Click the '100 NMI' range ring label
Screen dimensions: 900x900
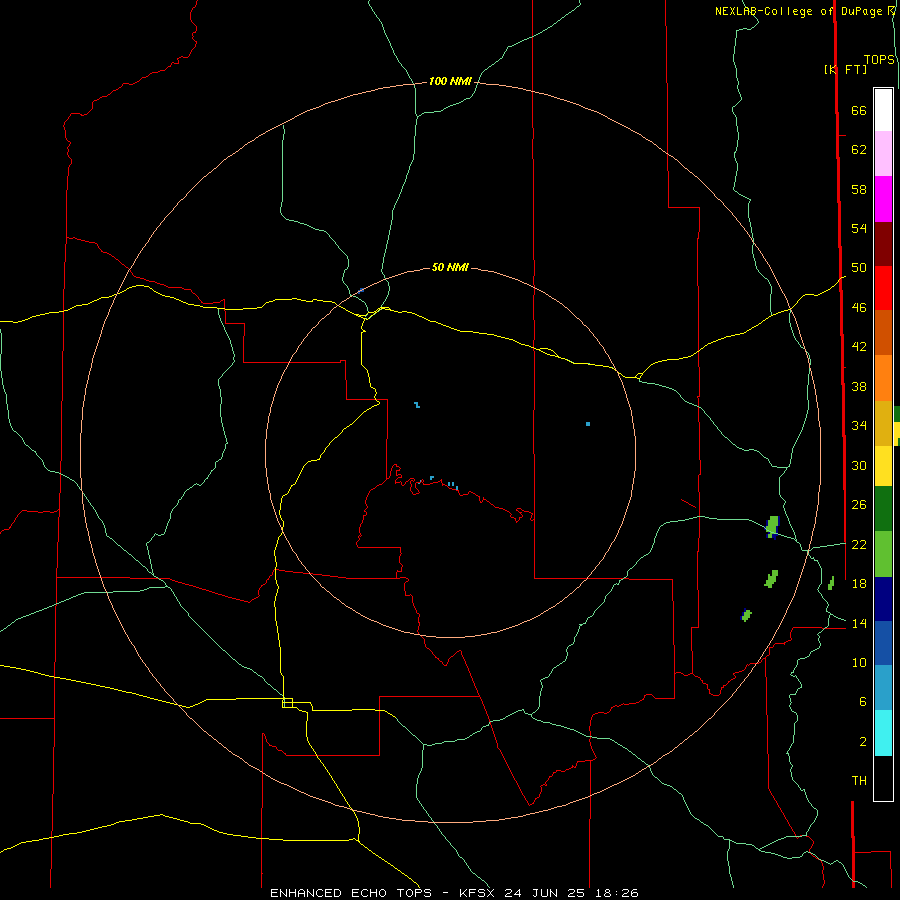tap(450, 82)
